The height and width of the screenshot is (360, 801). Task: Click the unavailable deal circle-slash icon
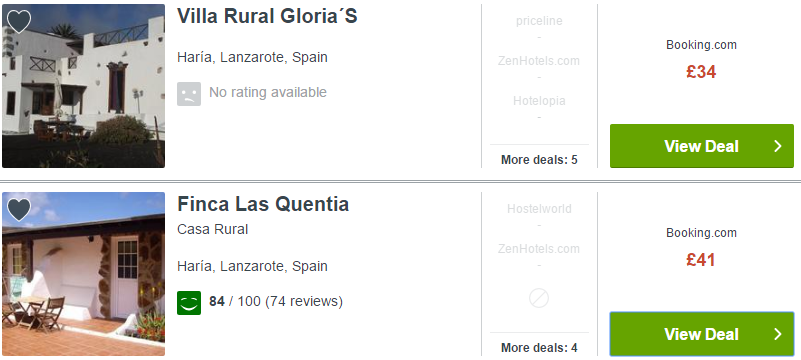pos(539,298)
